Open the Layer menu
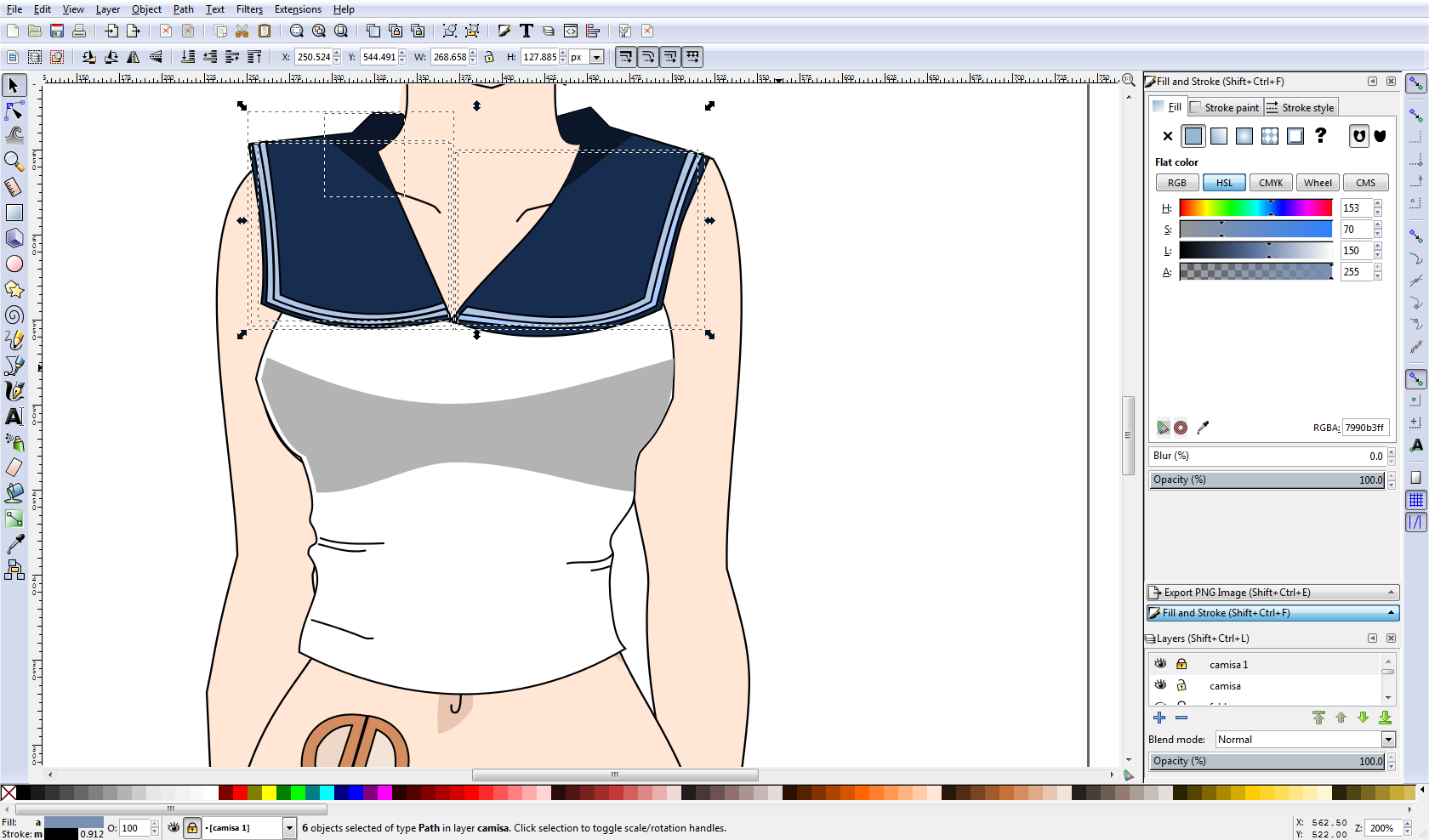 108,9
